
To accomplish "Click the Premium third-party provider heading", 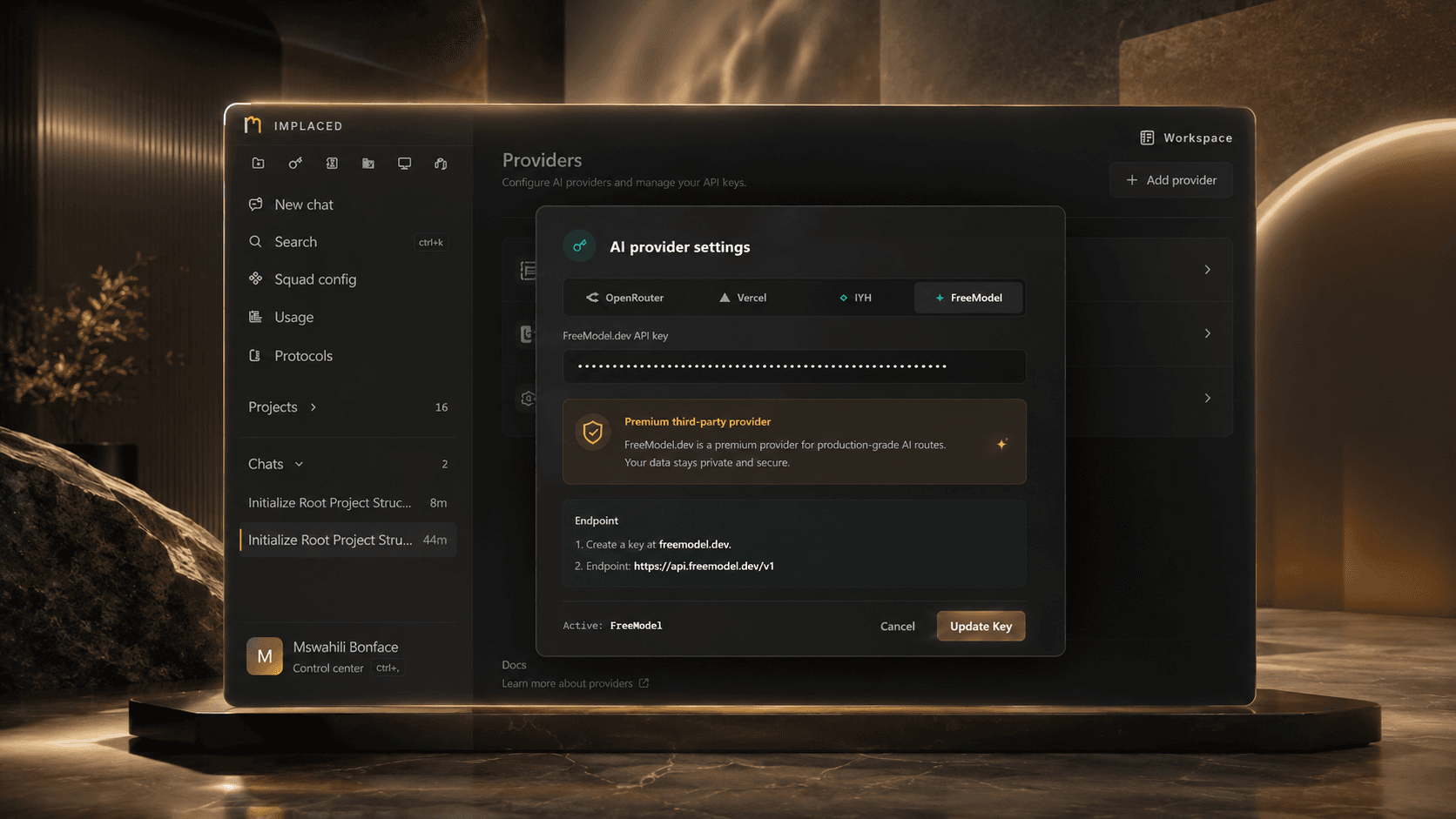I will coord(698,421).
